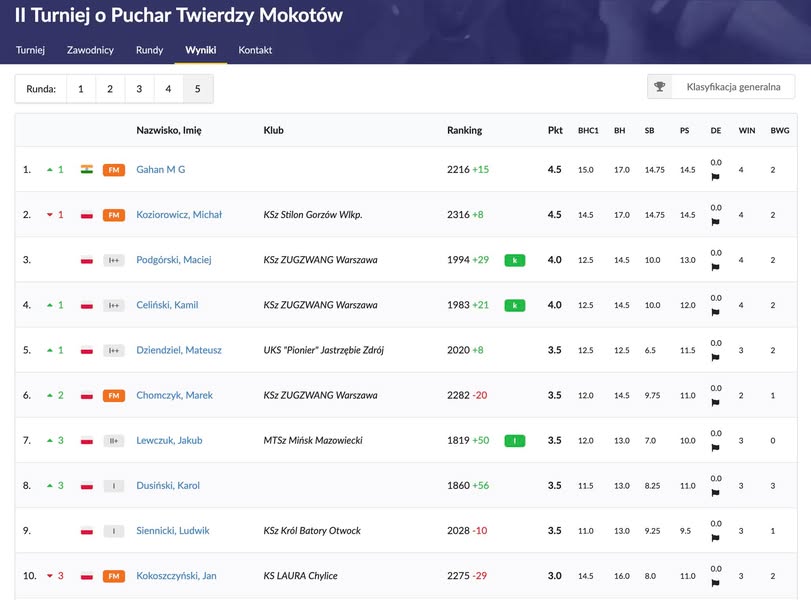Click the flag icon in Gahan M G's DE column

(715, 177)
